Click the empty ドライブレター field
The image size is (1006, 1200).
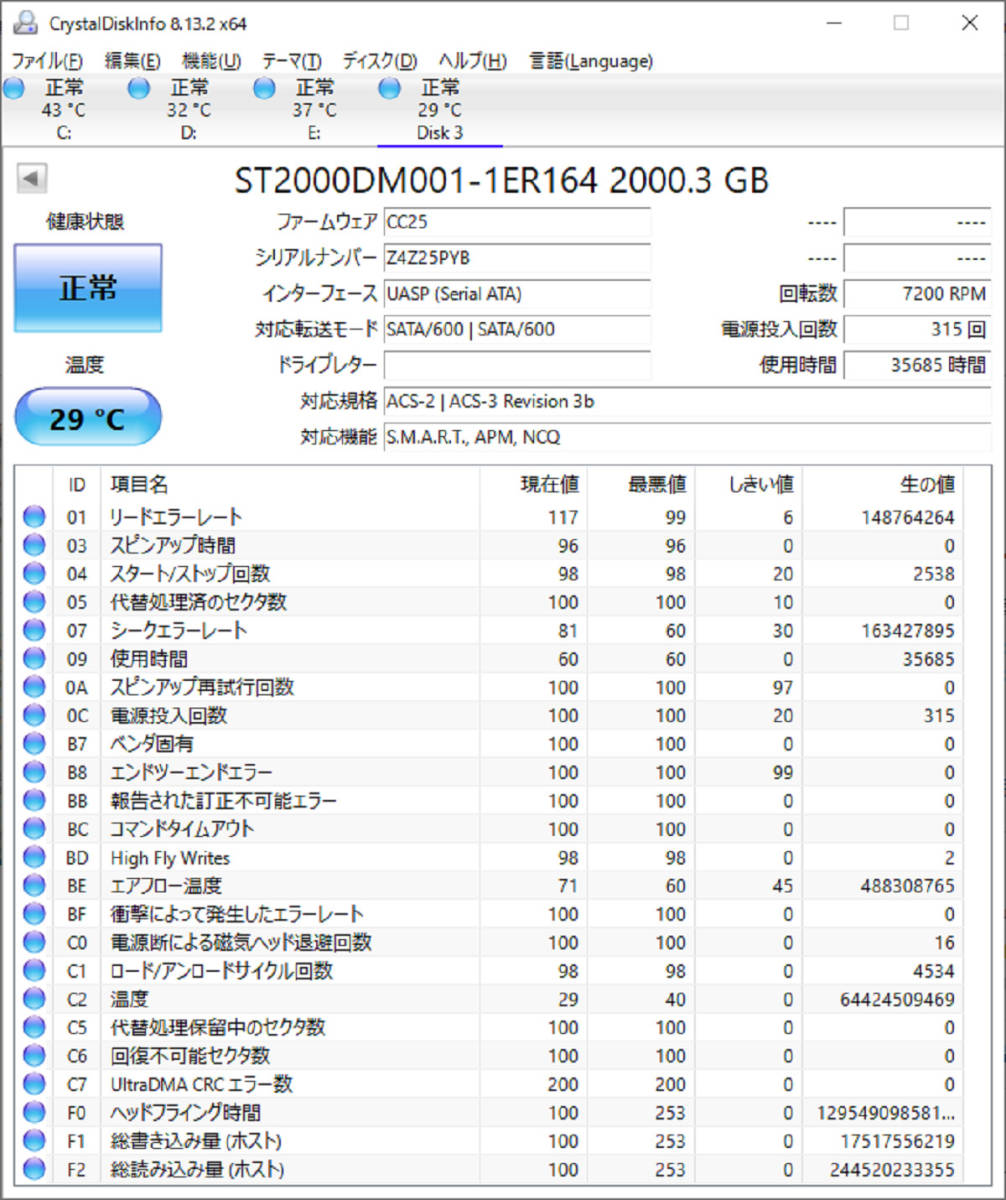pyautogui.click(x=517, y=365)
